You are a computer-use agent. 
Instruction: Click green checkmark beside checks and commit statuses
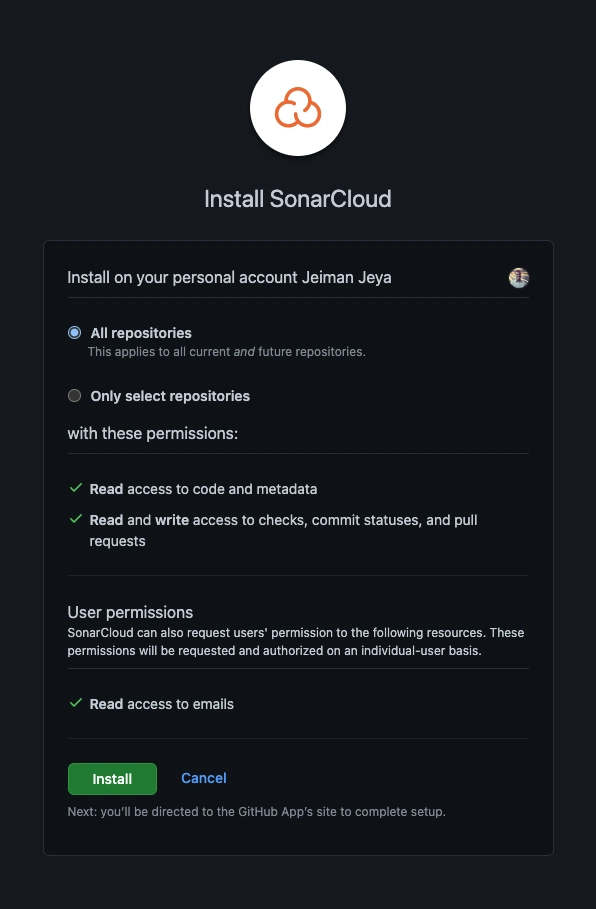76,519
